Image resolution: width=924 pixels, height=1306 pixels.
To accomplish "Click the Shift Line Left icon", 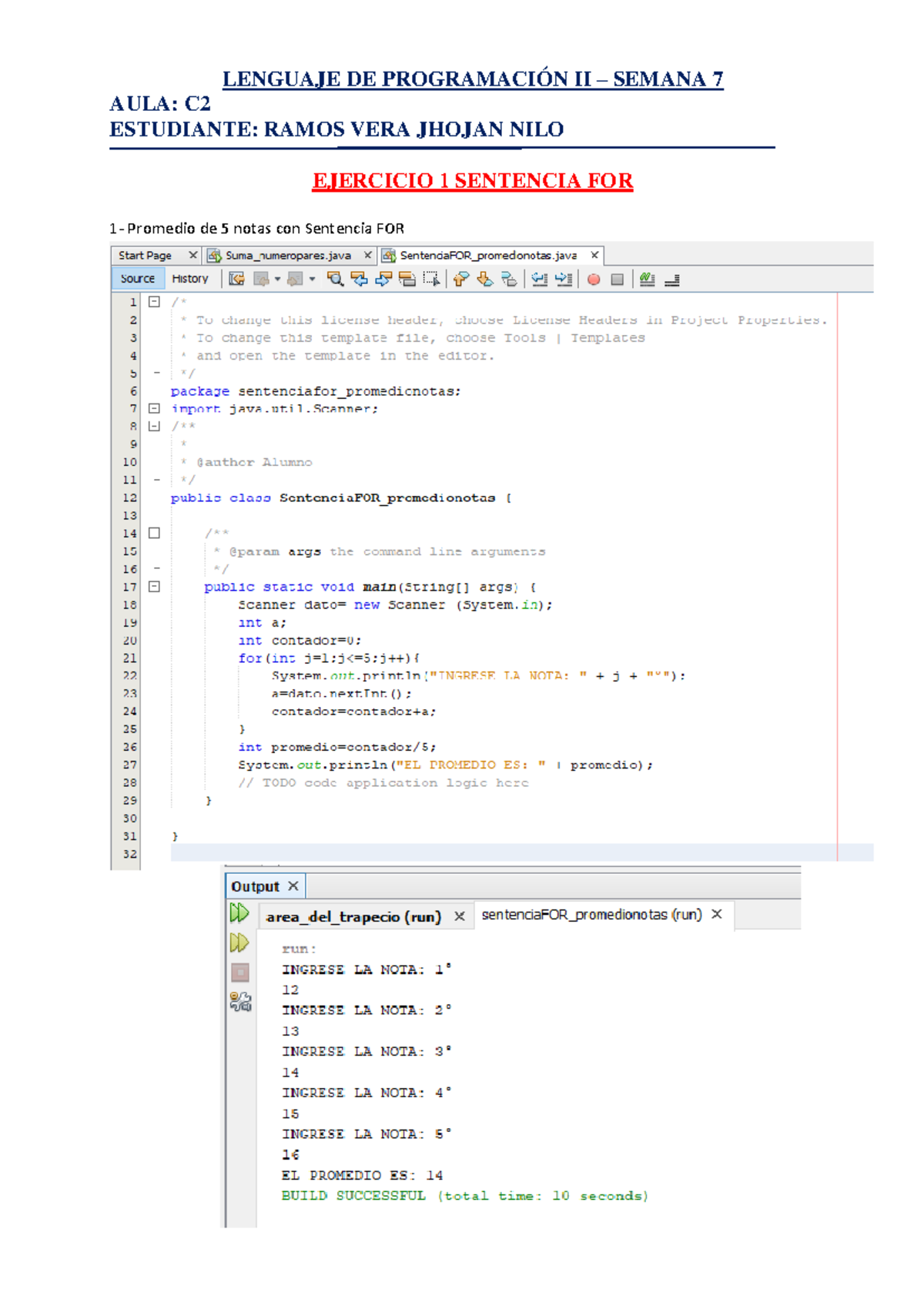I will click(x=539, y=280).
